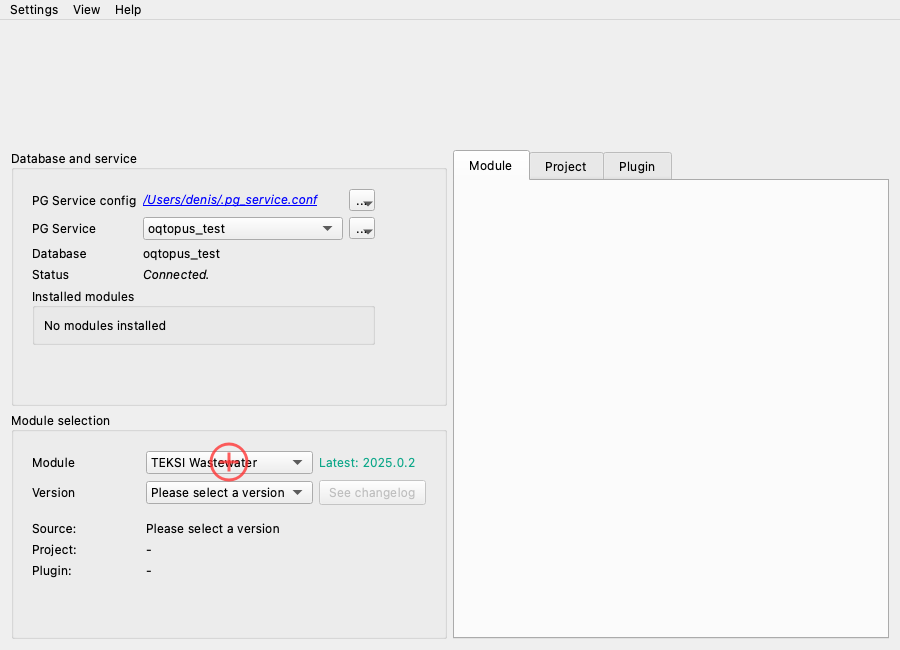
Task: Click the options button beside PG Service config
Action: [362, 200]
